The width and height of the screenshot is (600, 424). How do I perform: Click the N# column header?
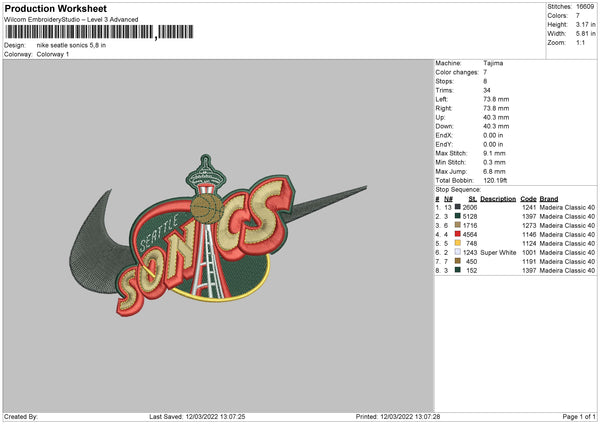[x=448, y=199]
